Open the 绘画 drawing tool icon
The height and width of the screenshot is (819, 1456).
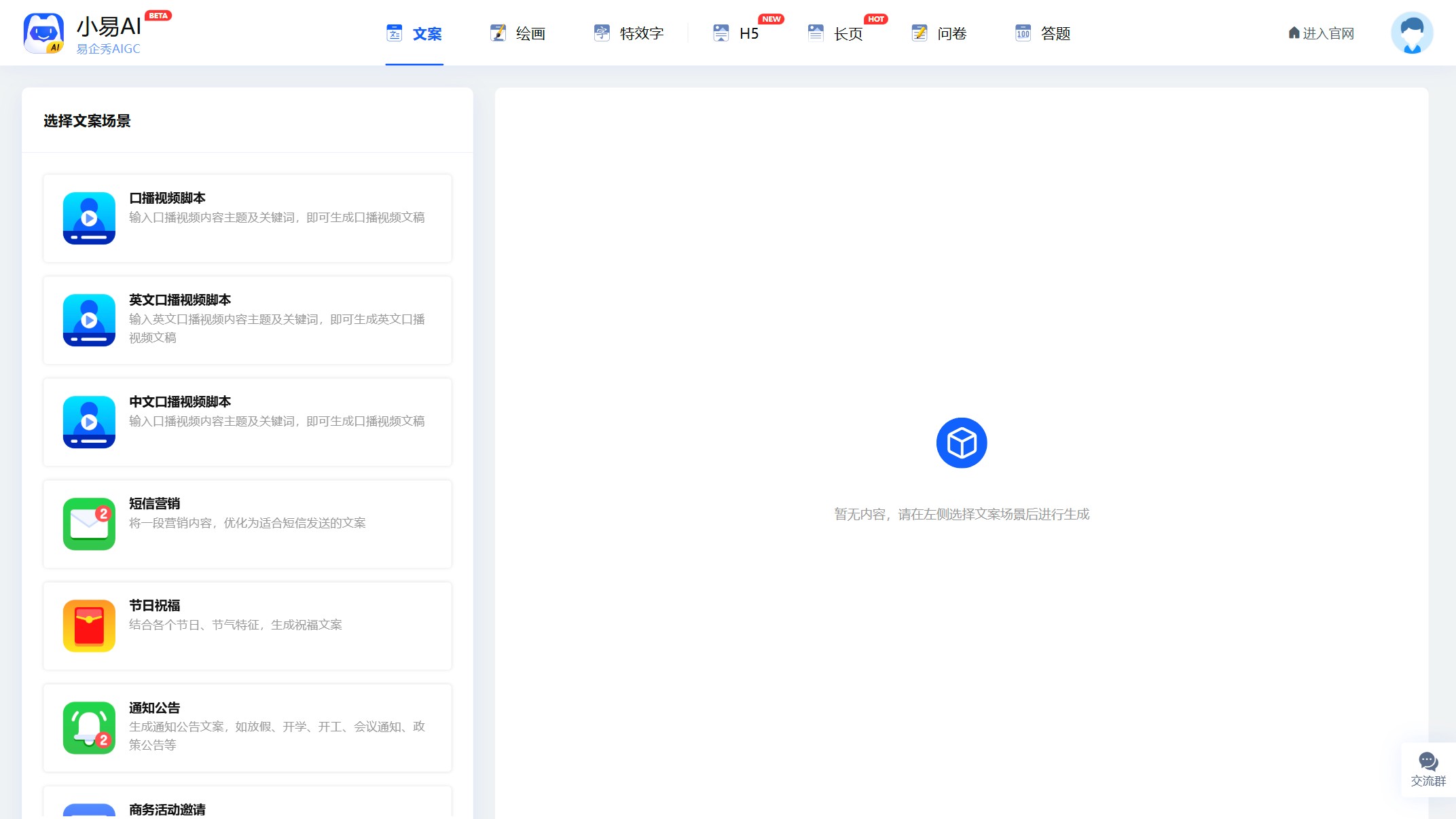(x=499, y=33)
